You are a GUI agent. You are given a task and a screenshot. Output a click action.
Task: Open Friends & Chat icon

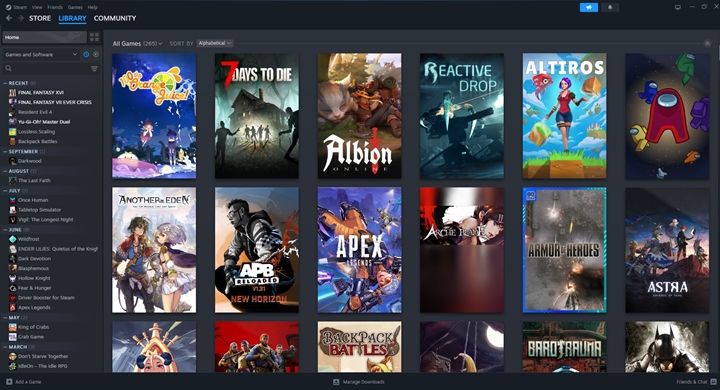click(x=713, y=382)
